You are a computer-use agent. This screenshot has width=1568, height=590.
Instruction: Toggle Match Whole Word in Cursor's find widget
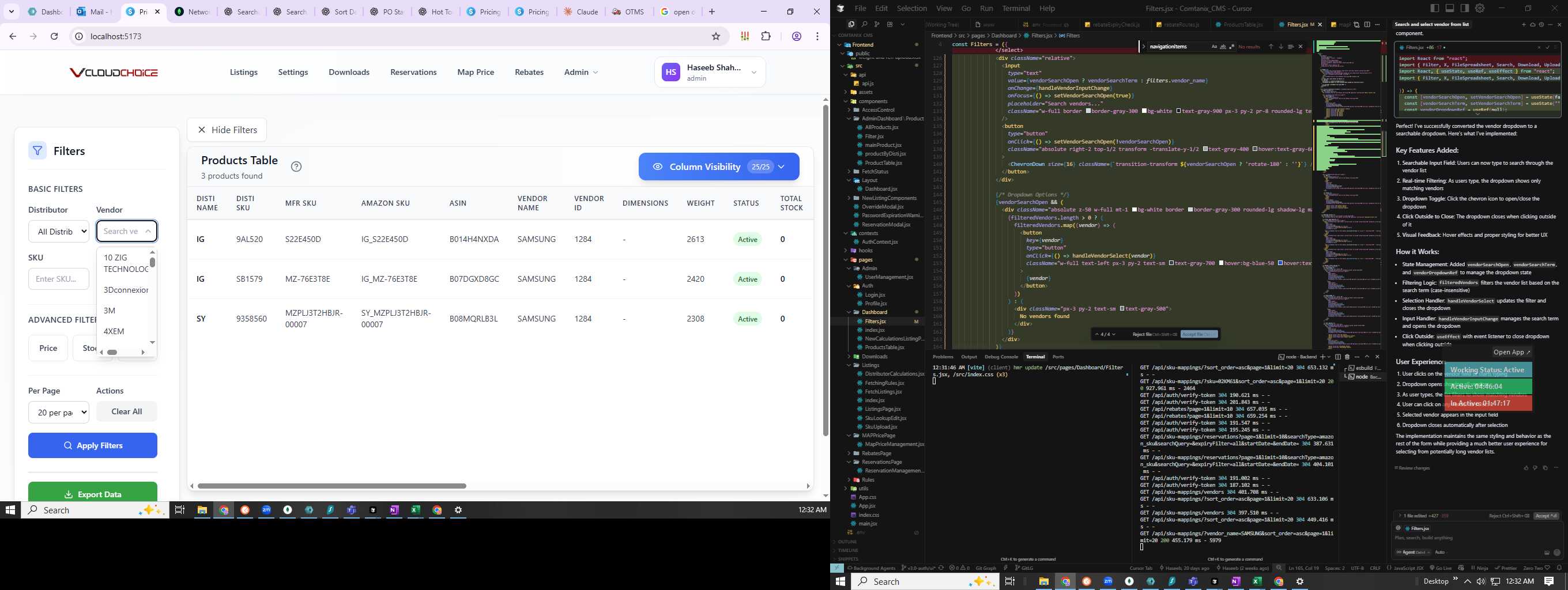[1223, 46]
